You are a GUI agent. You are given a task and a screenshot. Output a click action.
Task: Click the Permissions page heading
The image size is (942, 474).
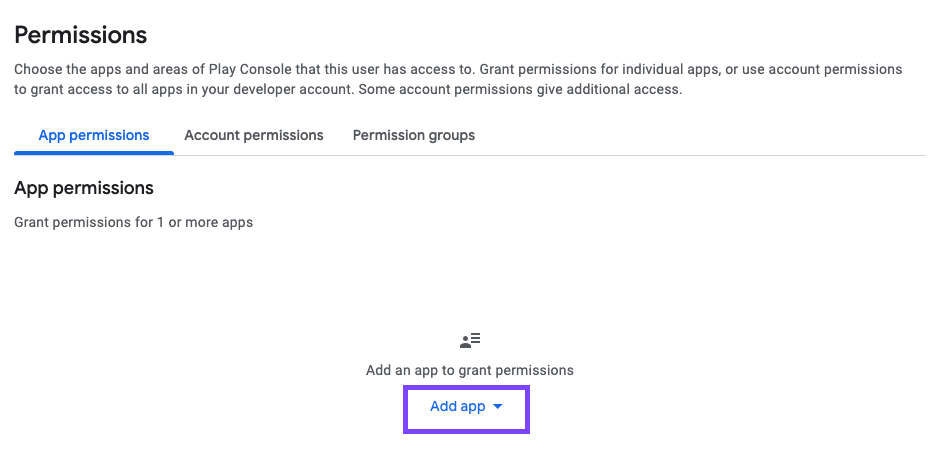[x=81, y=35]
